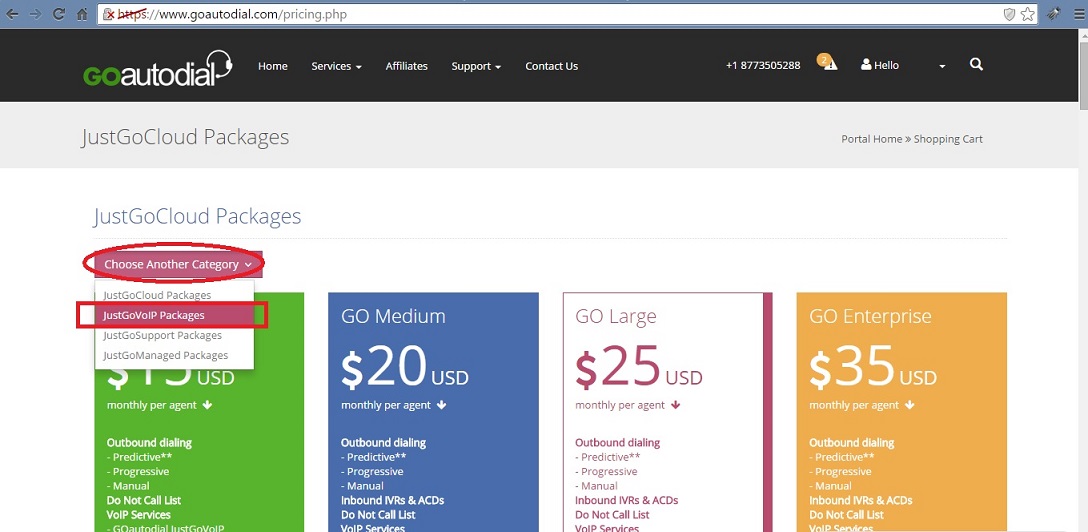Click the down arrow under GO Enterprise price
The height and width of the screenshot is (532, 1088).
pos(910,405)
